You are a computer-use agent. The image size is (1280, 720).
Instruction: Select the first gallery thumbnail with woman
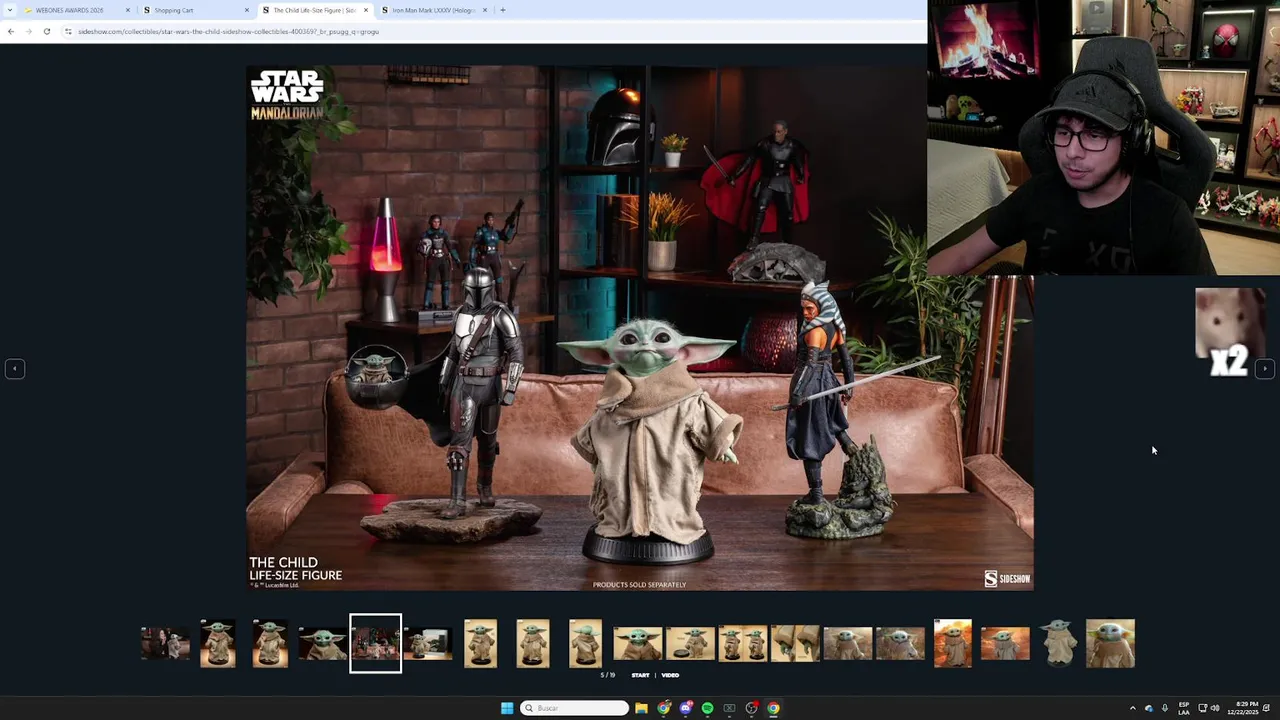pos(165,643)
